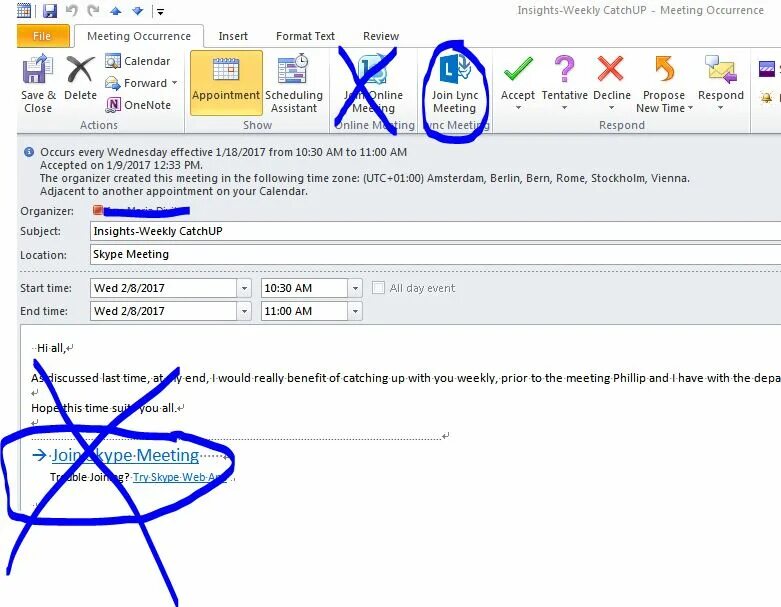Click the info icon beside the recurrence text
Image resolution: width=781 pixels, height=607 pixels.
29,152
